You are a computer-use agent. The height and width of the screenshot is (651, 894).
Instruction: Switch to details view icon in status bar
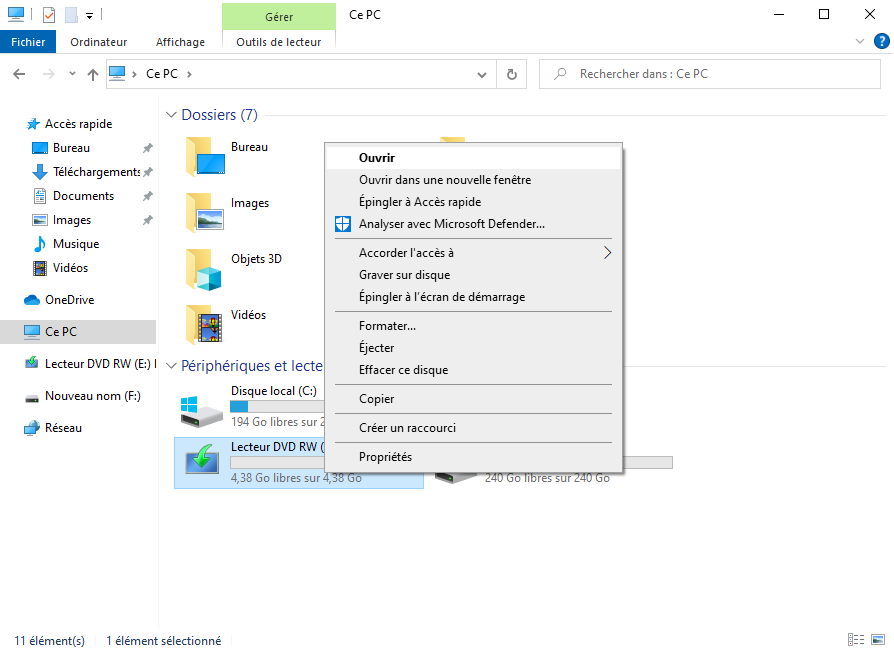click(856, 640)
